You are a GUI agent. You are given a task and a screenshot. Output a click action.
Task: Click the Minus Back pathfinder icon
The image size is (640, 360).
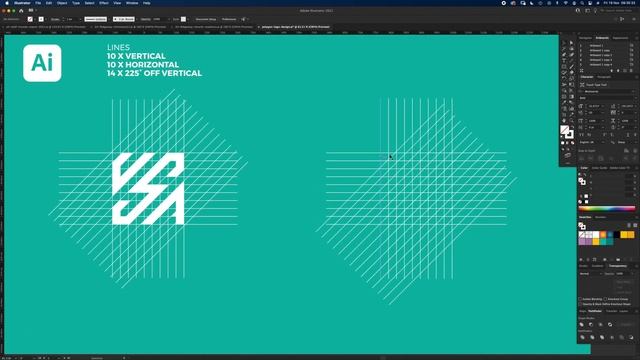(631, 337)
